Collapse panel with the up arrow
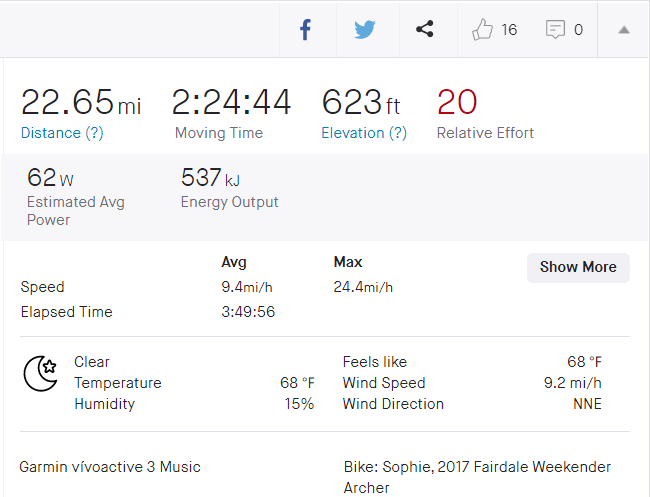 point(623,30)
